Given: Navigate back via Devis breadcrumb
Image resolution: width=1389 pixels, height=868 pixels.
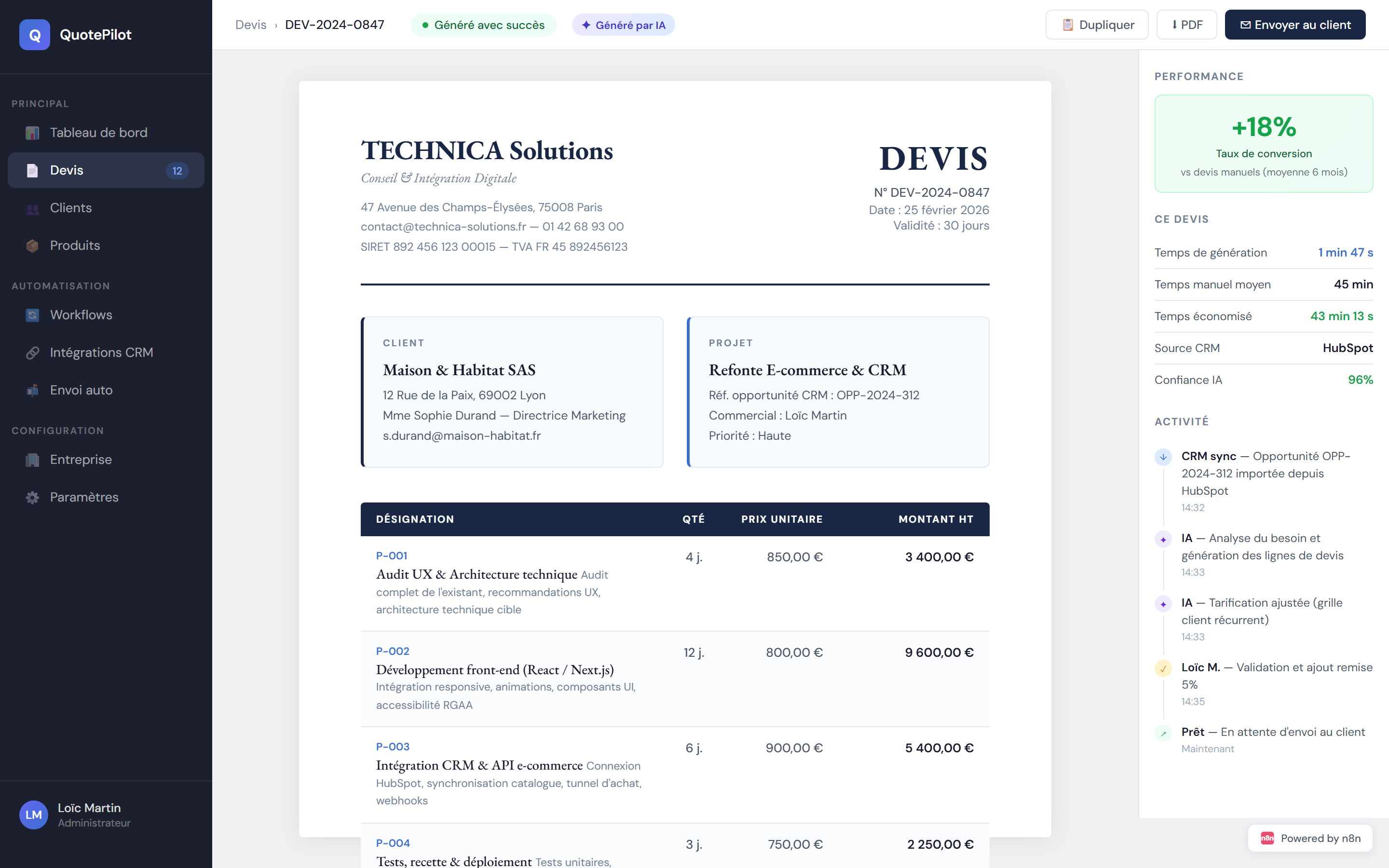Looking at the screenshot, I should [x=251, y=24].
